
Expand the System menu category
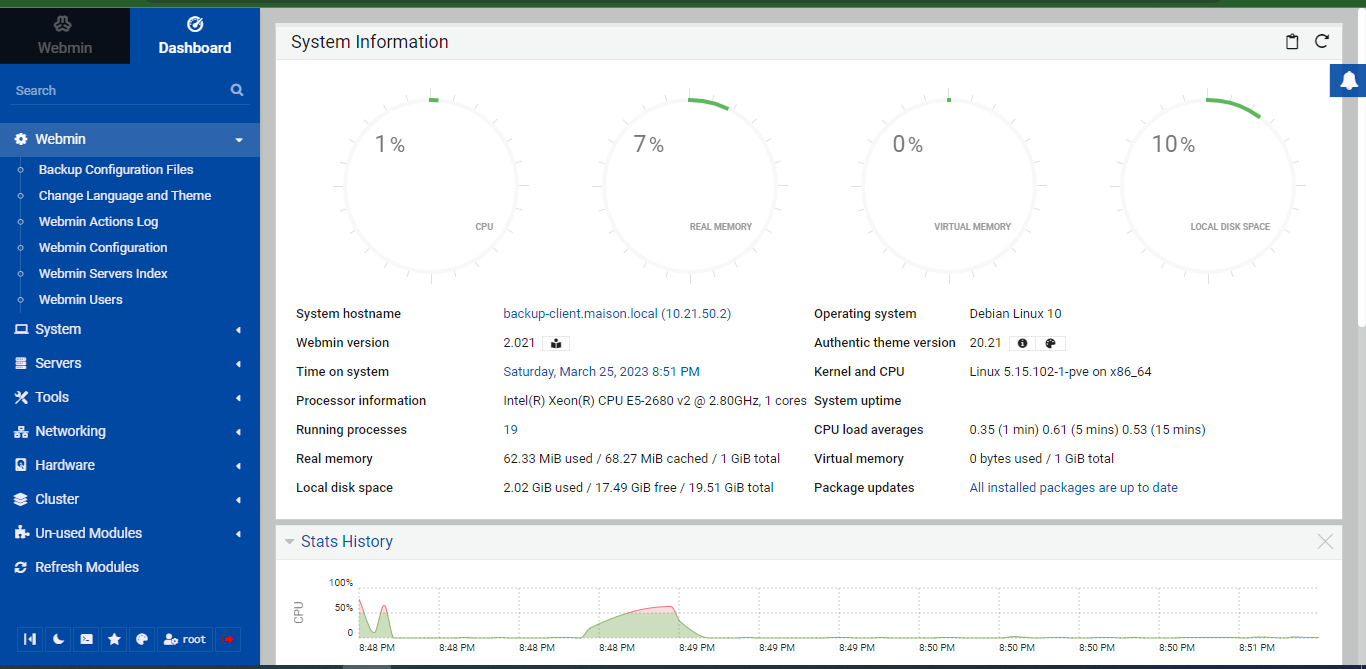58,329
